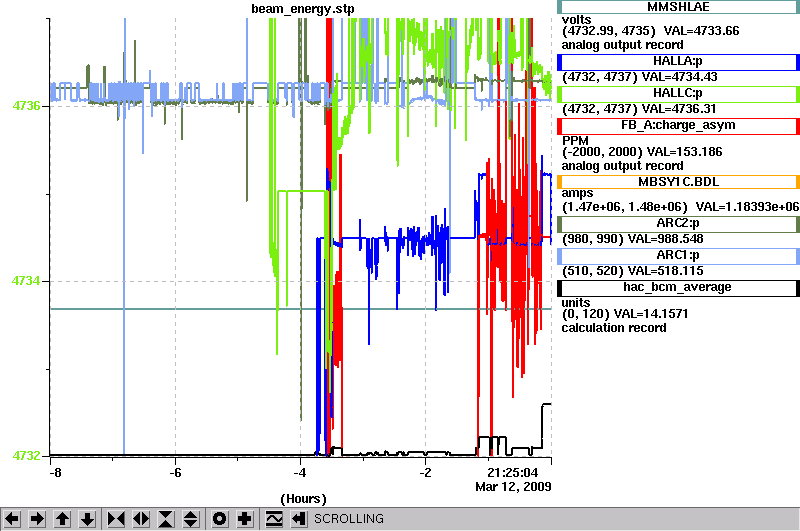The height and width of the screenshot is (531, 800).
Task: Click the PPM units label
Action: coord(575,141)
